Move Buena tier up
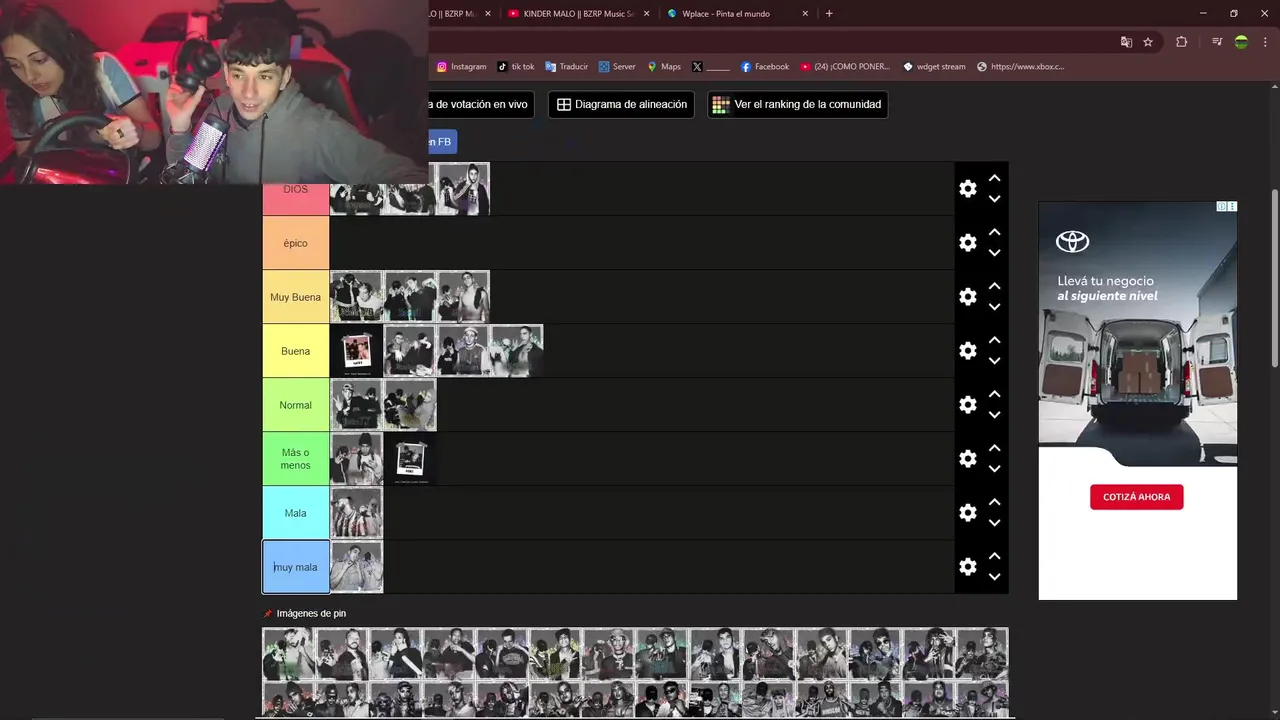 (x=994, y=340)
